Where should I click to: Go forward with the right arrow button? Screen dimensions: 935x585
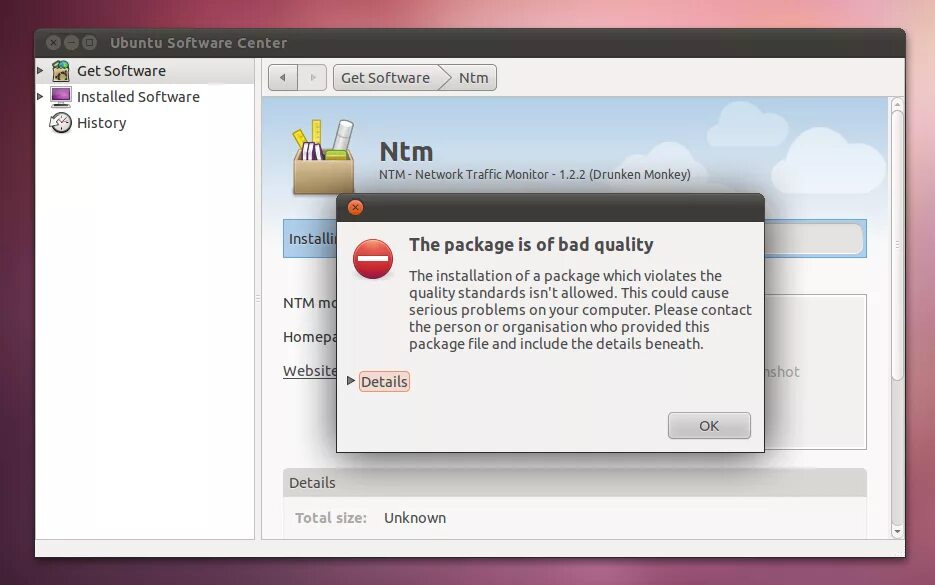click(x=312, y=78)
